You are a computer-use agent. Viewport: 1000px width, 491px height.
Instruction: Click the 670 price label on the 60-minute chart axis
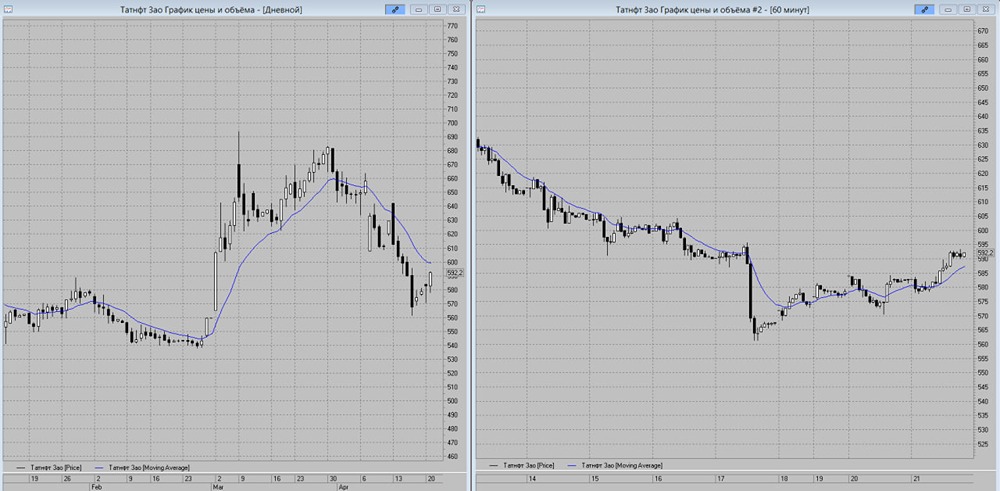(983, 31)
